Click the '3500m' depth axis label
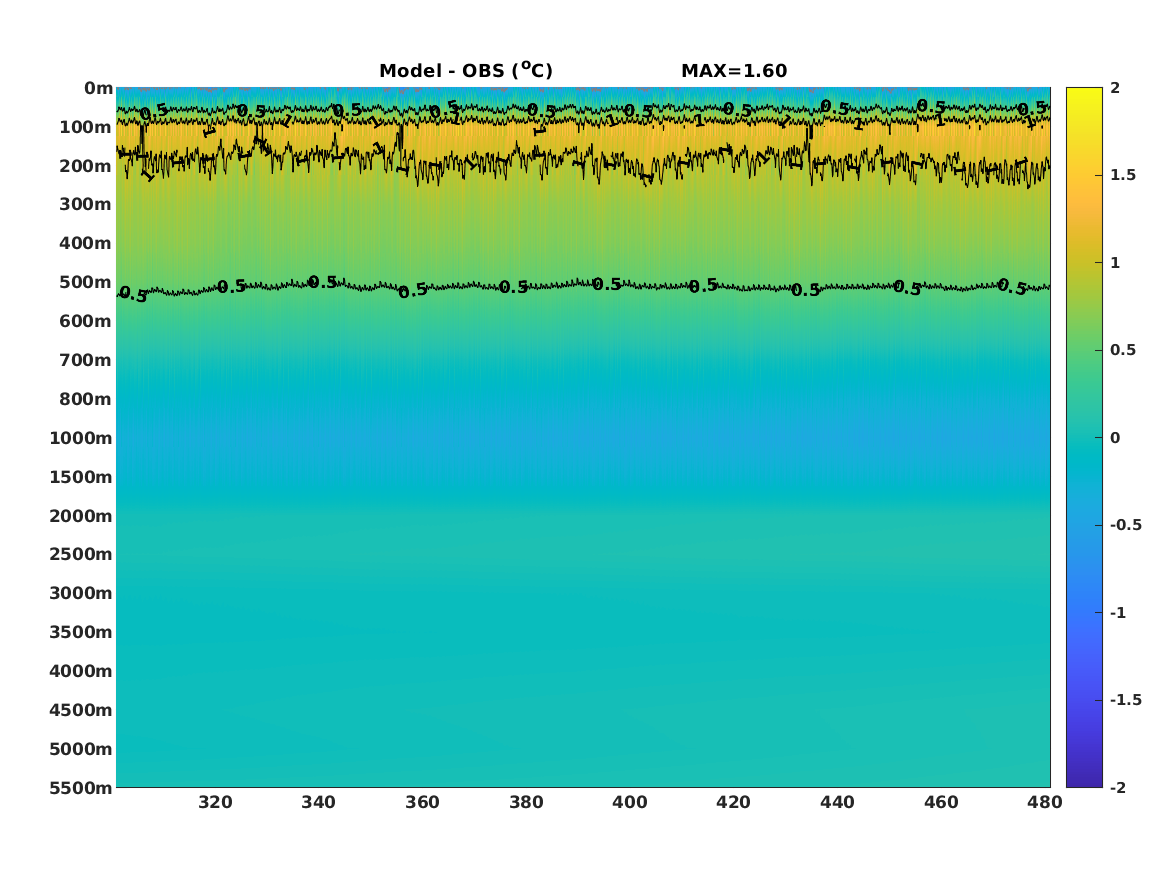 point(81,632)
